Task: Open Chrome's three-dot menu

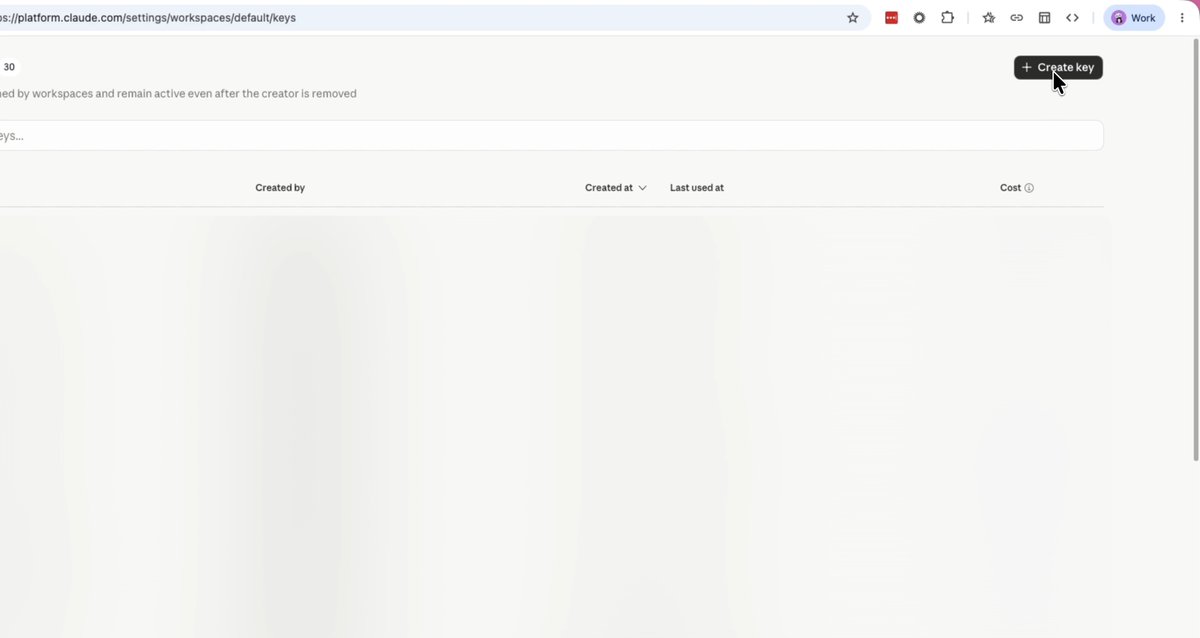Action: click(x=1182, y=18)
